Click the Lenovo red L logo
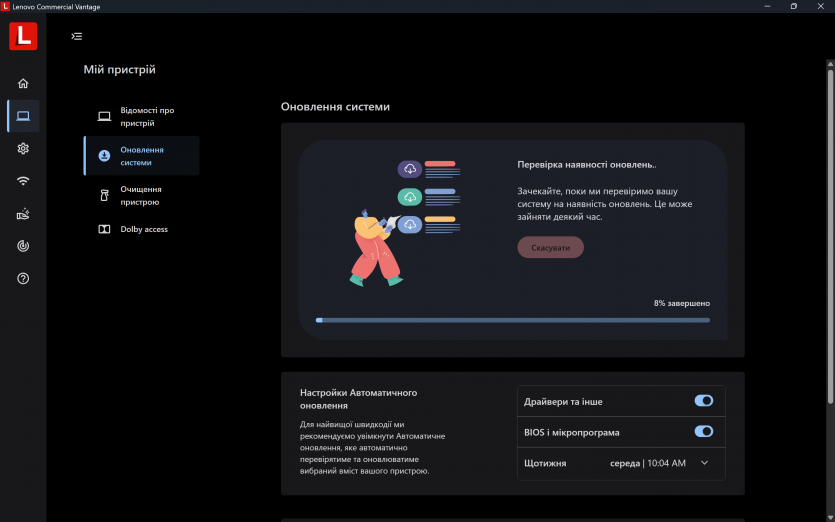 coord(23,37)
